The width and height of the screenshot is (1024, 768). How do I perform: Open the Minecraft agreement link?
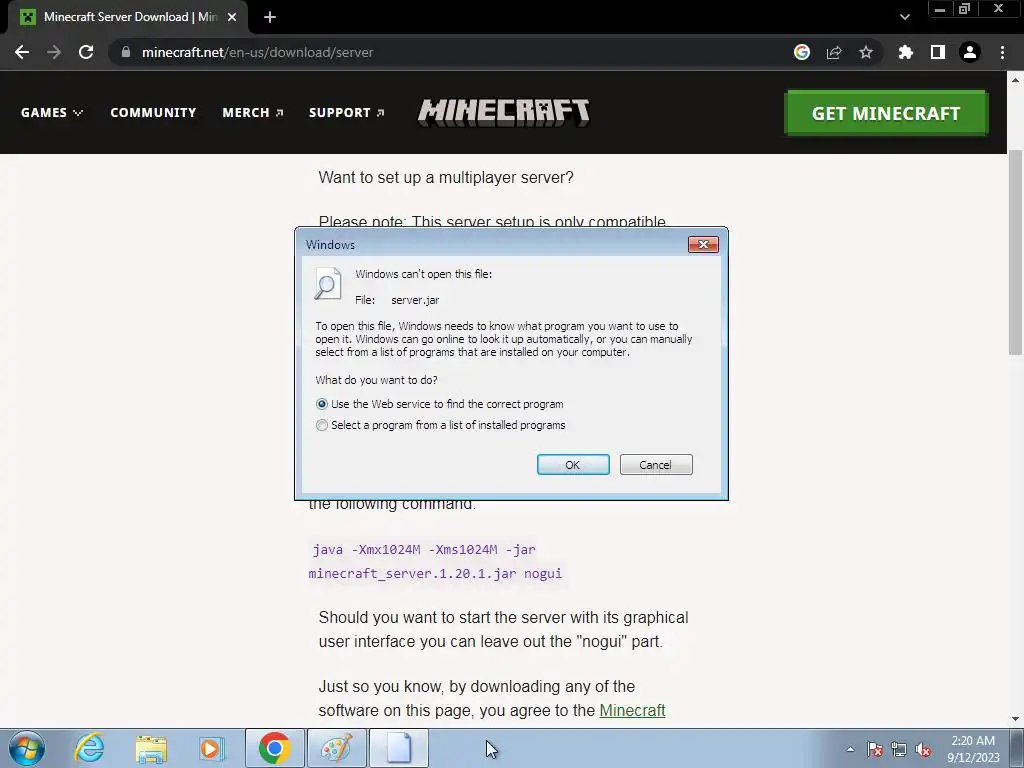632,710
